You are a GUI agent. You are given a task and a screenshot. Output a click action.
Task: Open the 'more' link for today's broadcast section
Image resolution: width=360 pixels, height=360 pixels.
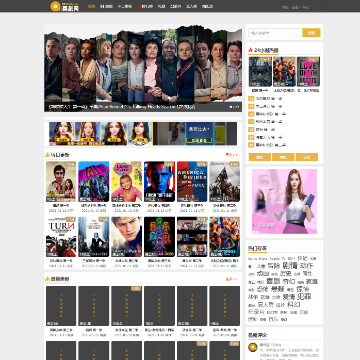coord(231,155)
